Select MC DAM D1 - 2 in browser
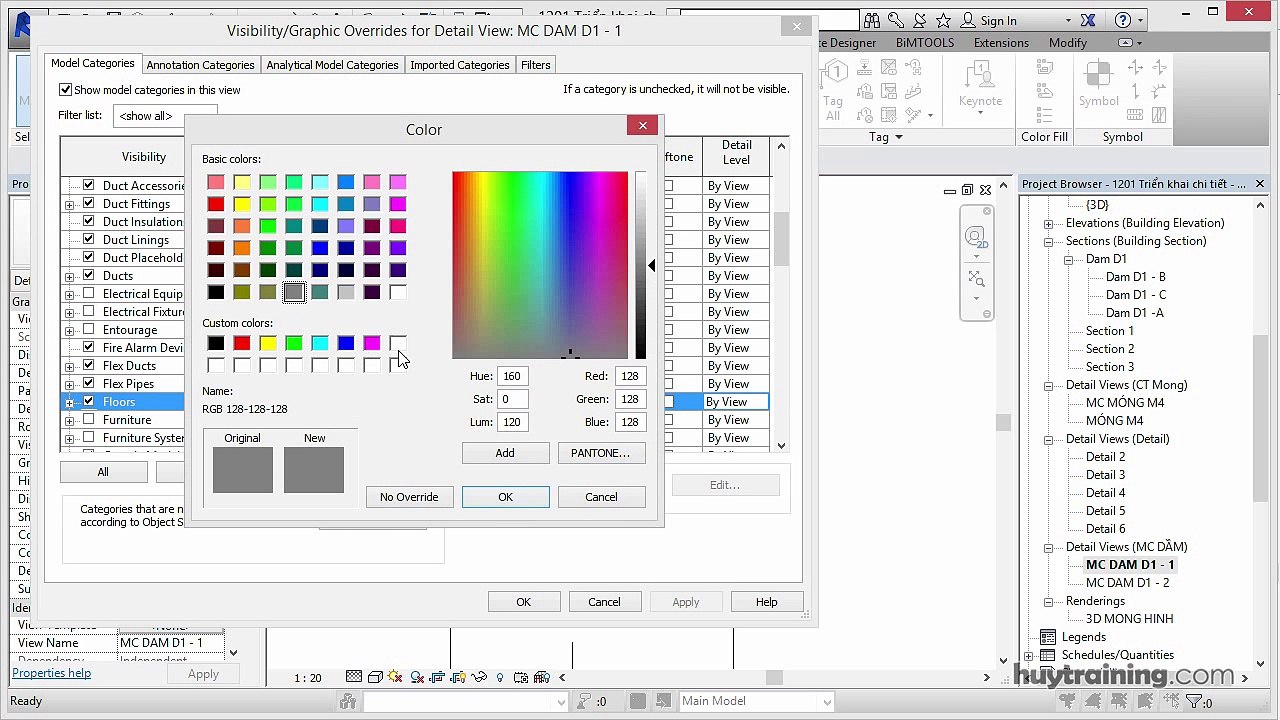The width and height of the screenshot is (1280, 720). coord(1127,583)
